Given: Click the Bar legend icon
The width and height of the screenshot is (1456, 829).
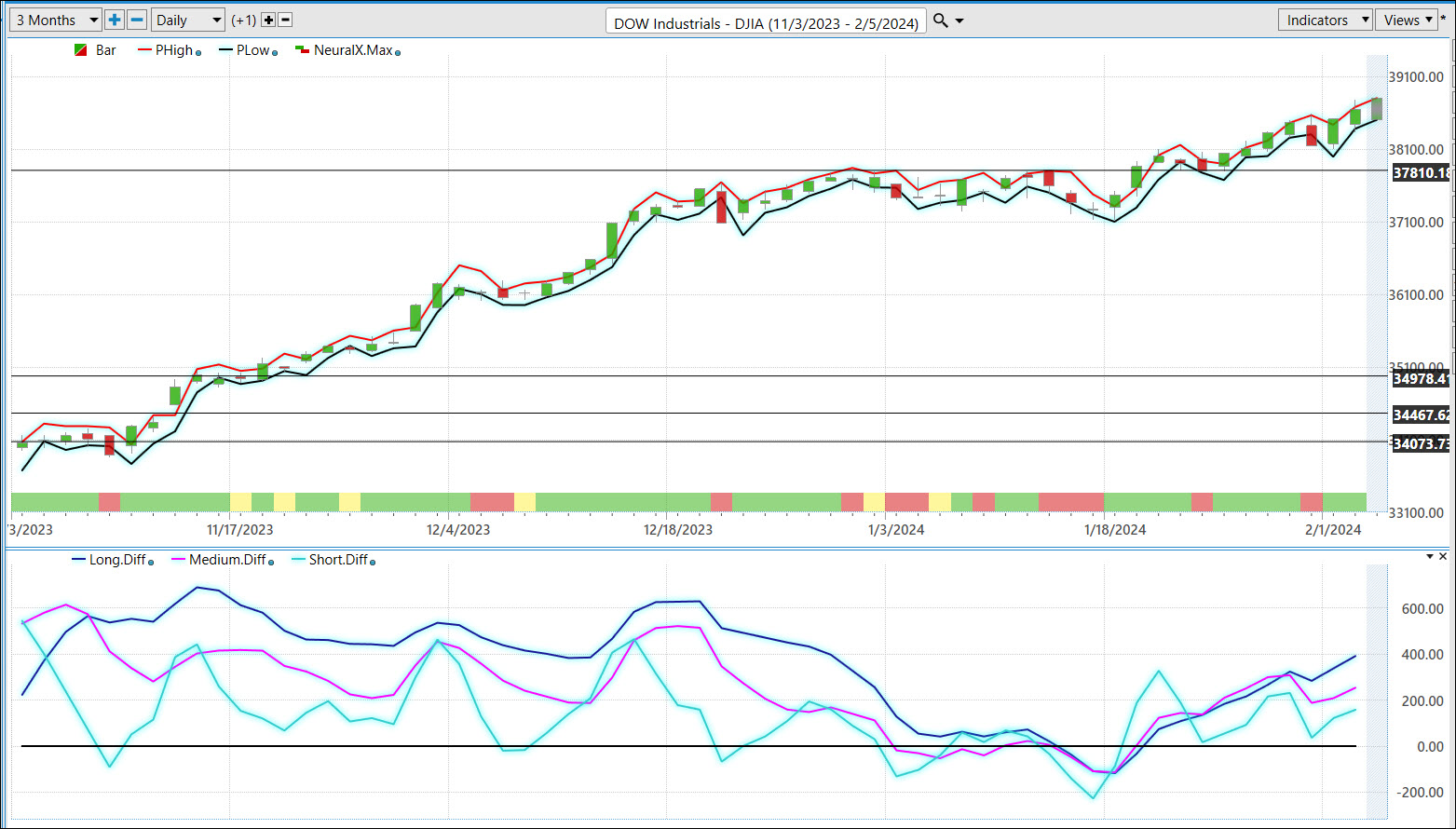Looking at the screenshot, I should tap(81, 50).
